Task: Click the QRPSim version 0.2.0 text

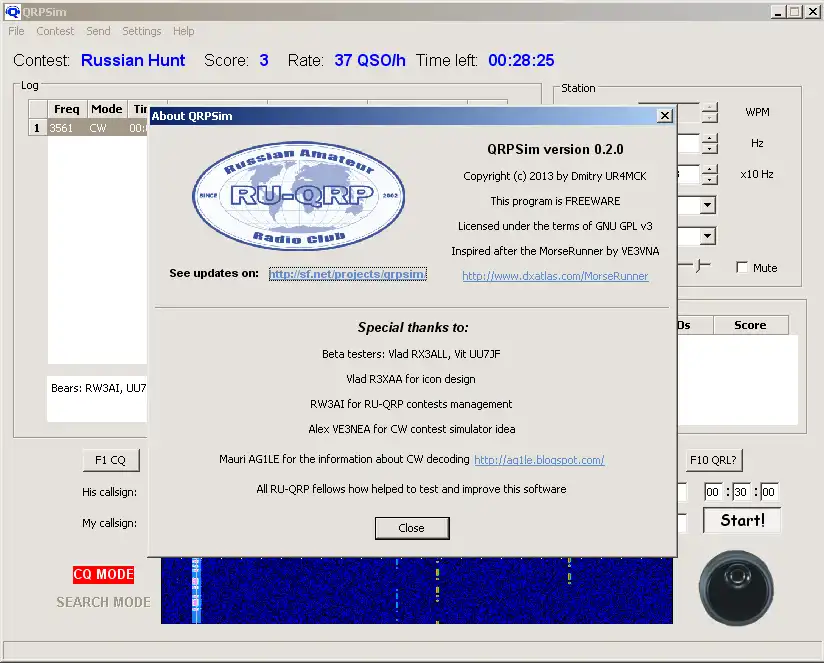Action: (x=555, y=149)
